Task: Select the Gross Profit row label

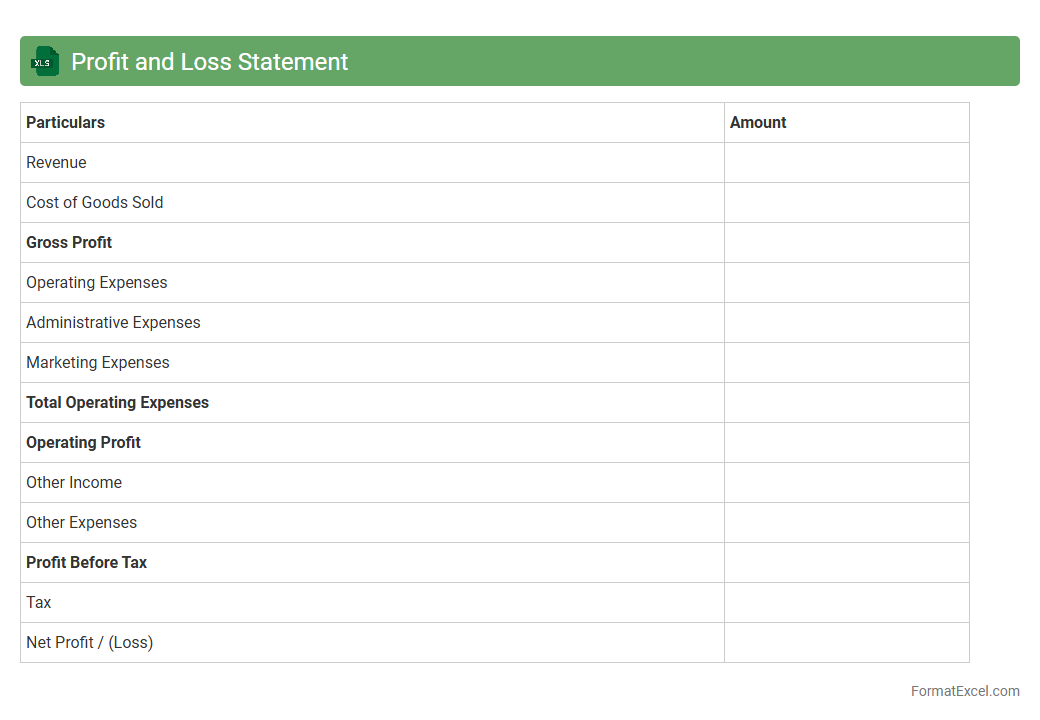Action: click(x=69, y=242)
